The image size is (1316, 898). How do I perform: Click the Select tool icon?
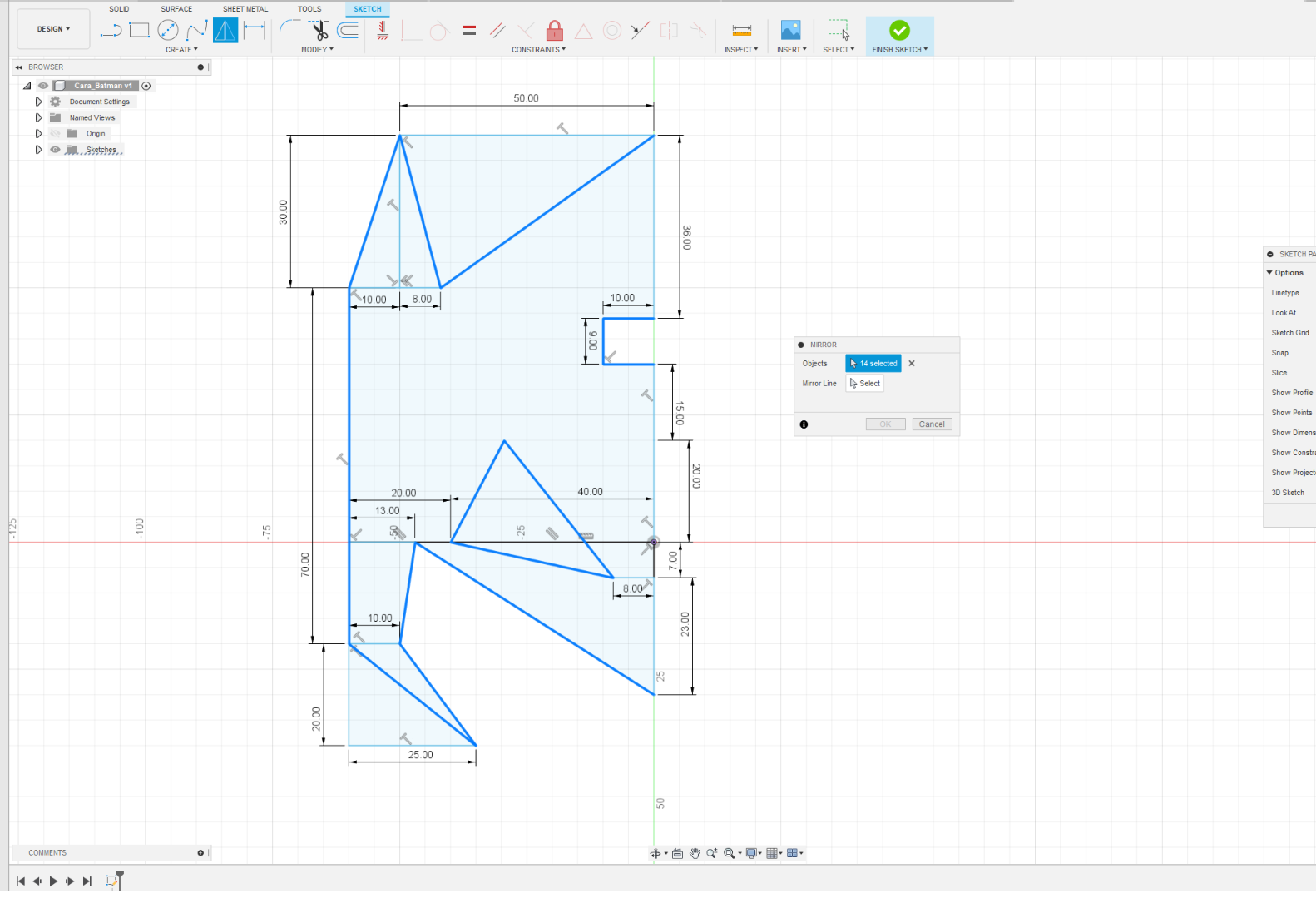tap(839, 31)
